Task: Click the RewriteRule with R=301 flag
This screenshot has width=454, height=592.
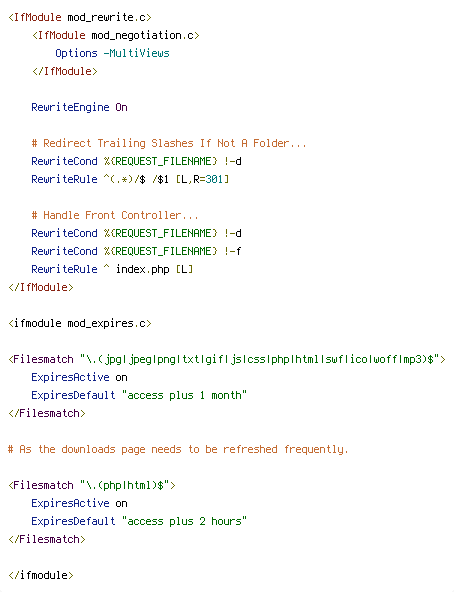Action: click(130, 179)
